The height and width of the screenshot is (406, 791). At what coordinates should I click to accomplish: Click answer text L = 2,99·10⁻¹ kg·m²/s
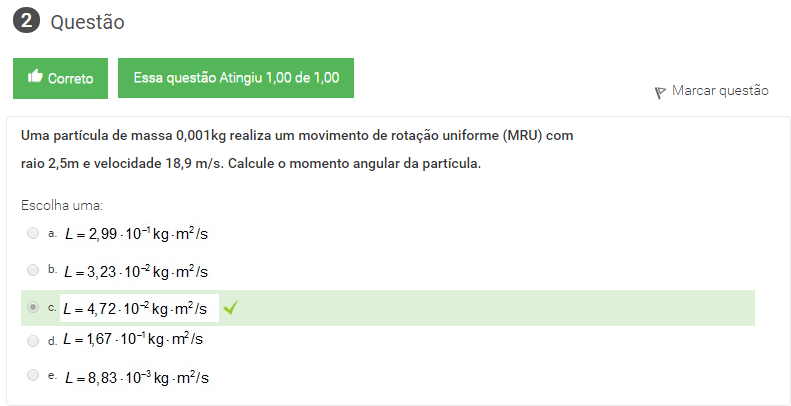[x=135, y=234]
